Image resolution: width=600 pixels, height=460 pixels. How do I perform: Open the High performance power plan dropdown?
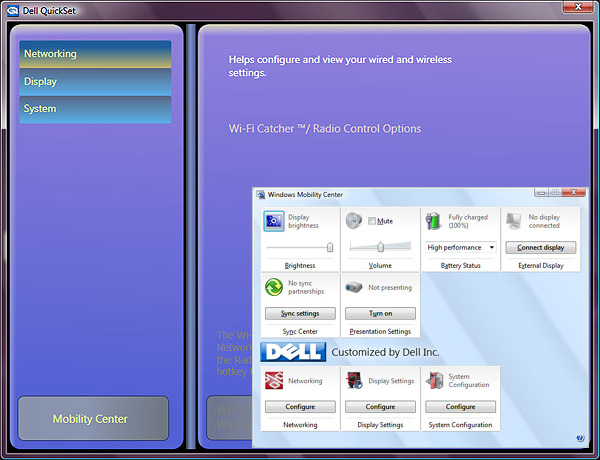point(461,248)
